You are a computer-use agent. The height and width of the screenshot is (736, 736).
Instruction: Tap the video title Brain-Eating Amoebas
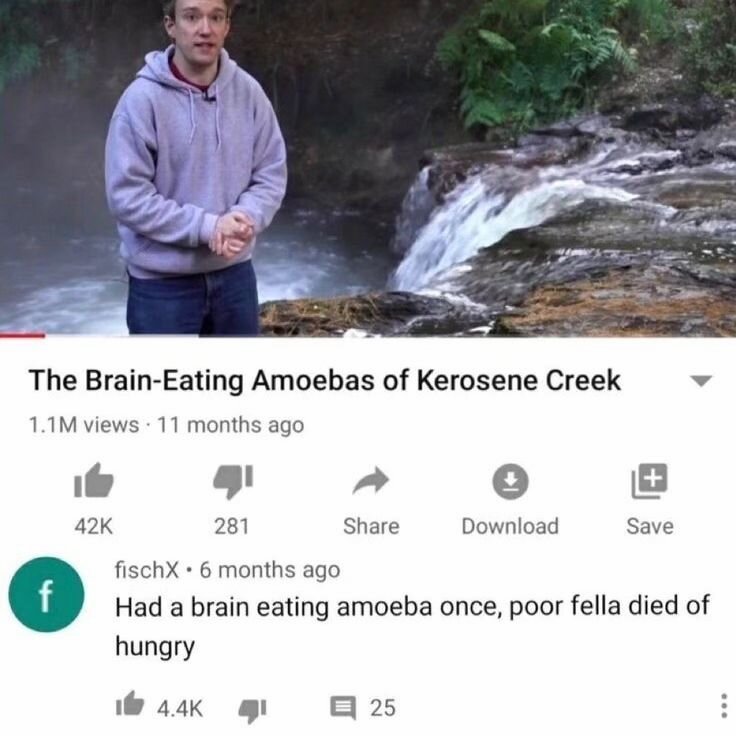324,380
